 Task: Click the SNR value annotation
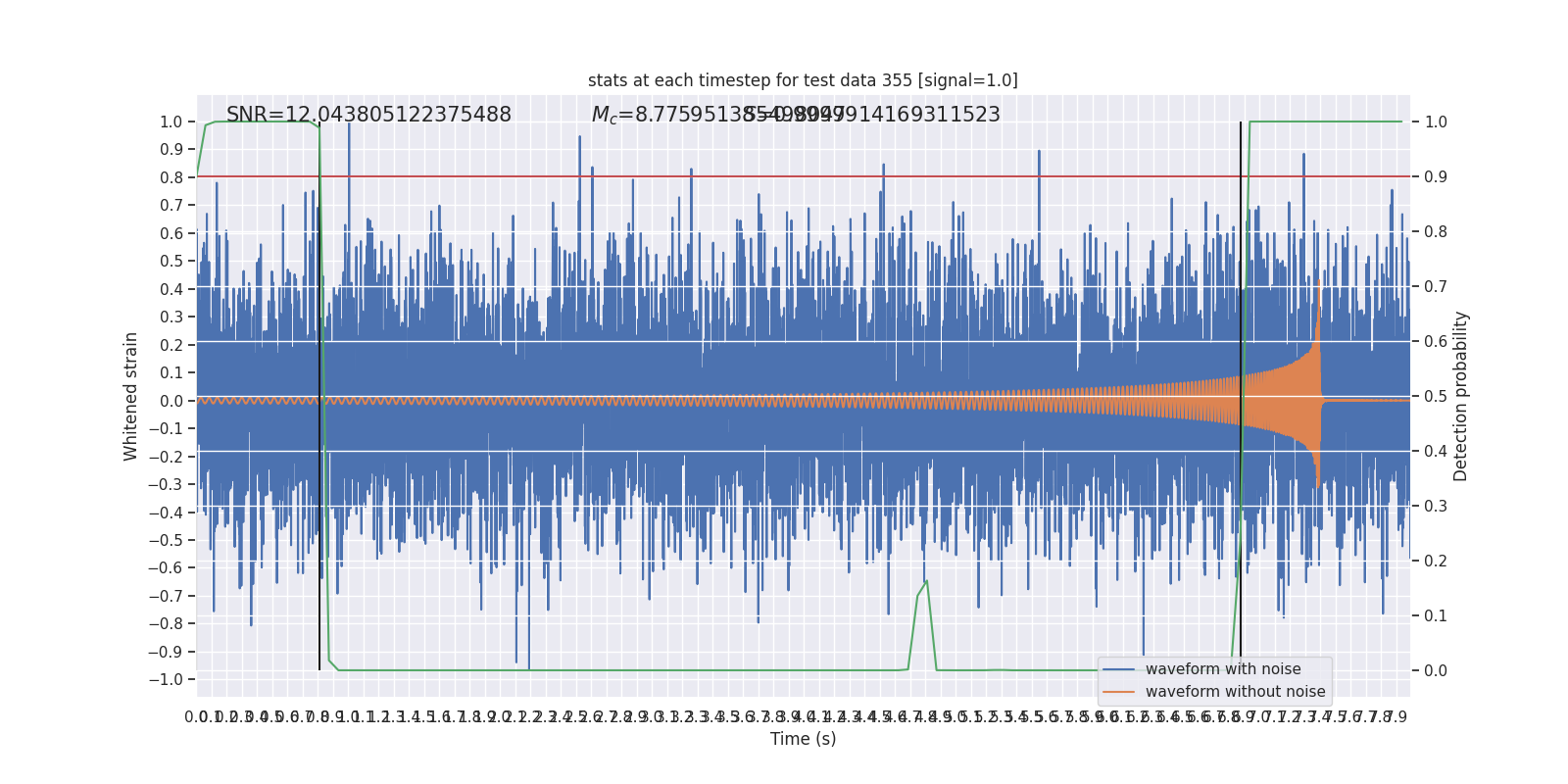[368, 115]
